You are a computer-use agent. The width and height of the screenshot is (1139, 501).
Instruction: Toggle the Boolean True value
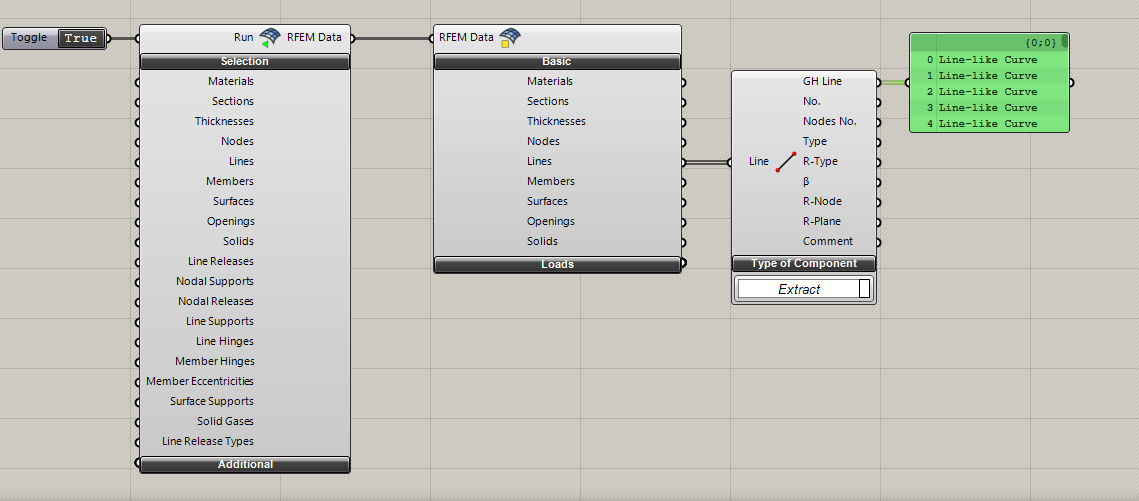[81, 38]
